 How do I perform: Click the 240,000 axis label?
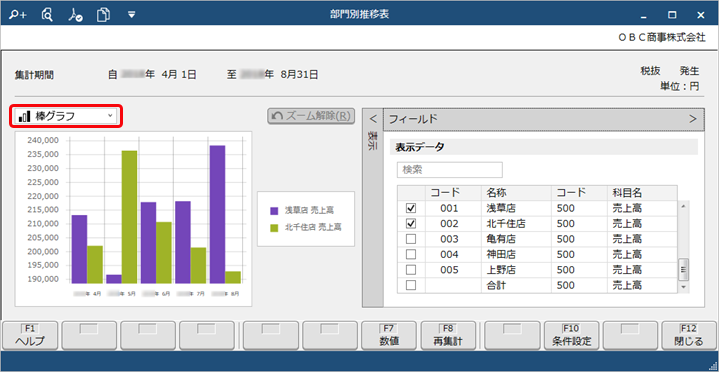(43, 141)
